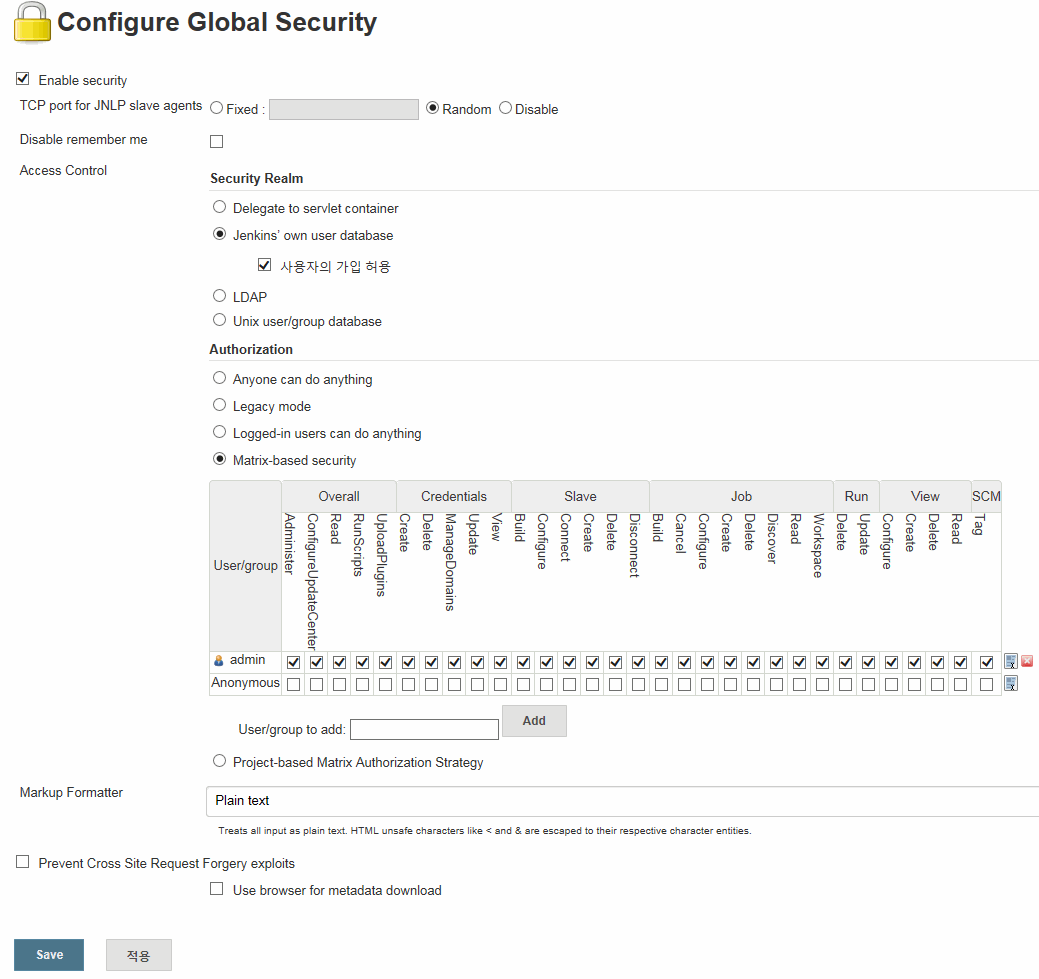Toggle Anonymous Overall Read checkbox
This screenshot has width=1039, height=979.
339,684
